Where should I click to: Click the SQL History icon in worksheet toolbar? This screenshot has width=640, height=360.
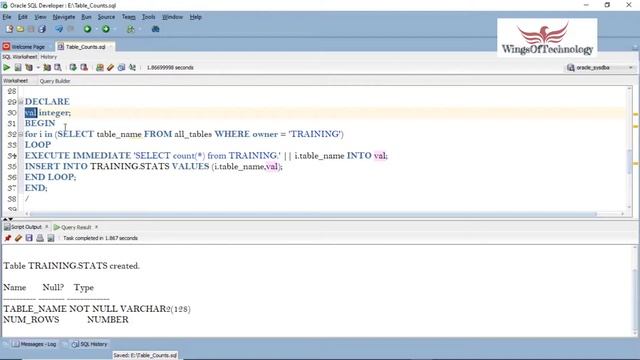pyautogui.click(x=121, y=67)
